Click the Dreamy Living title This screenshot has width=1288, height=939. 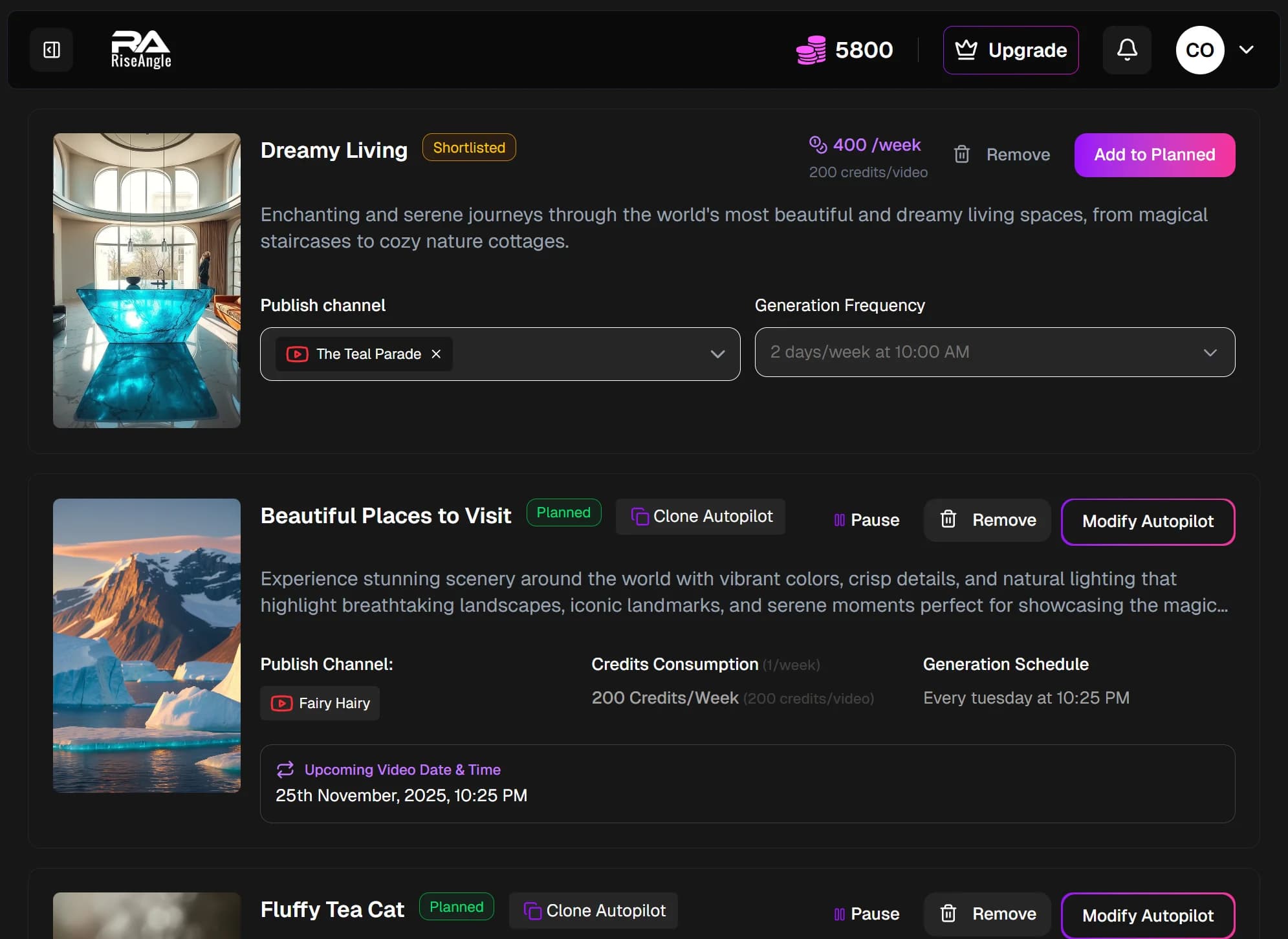[334, 150]
